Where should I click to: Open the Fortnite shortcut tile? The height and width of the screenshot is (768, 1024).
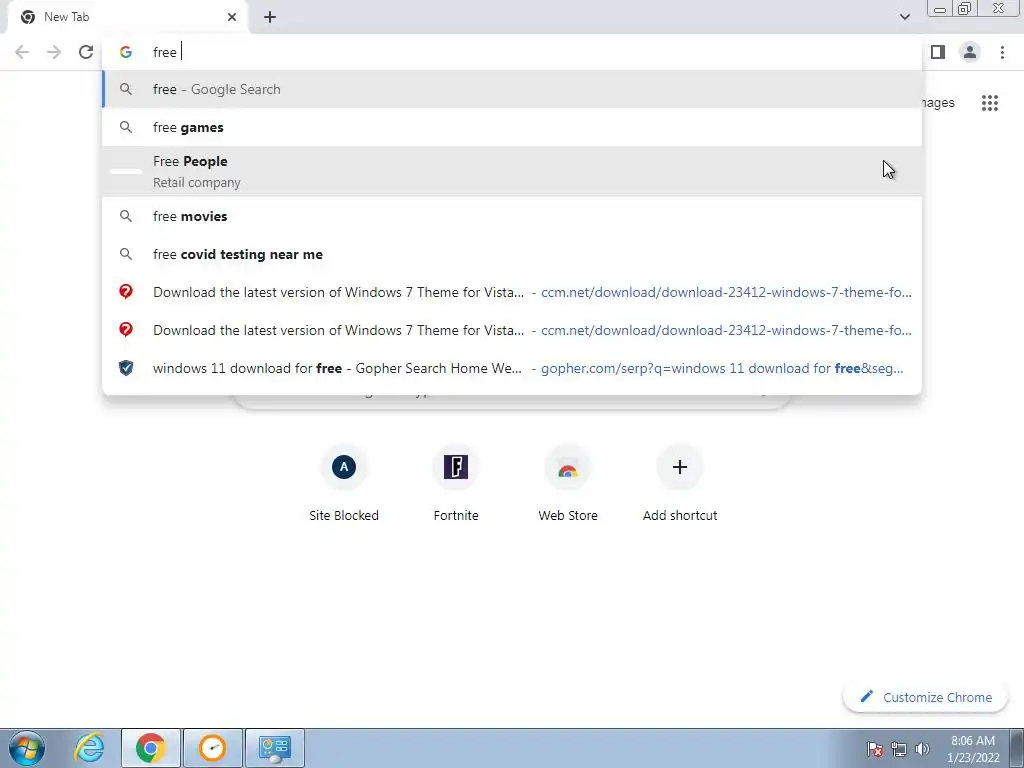click(x=456, y=483)
